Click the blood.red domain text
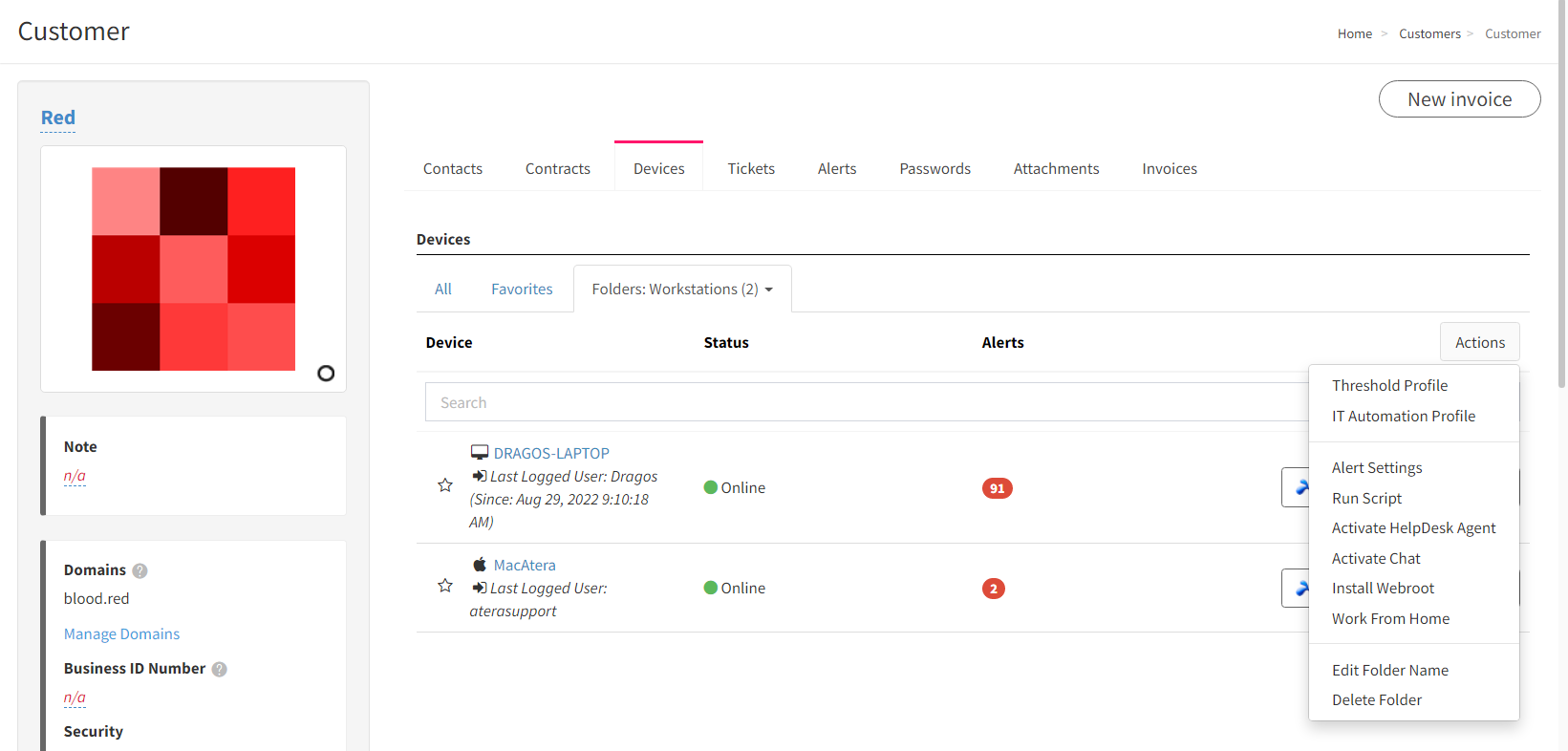 97,598
